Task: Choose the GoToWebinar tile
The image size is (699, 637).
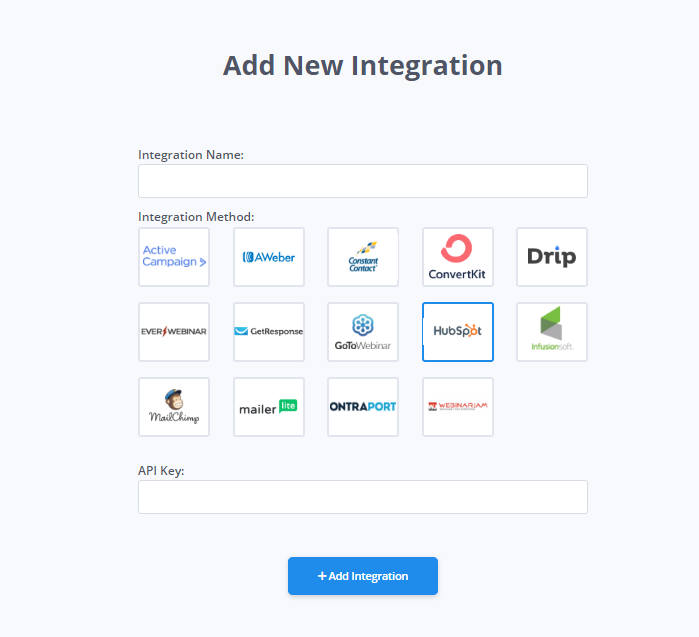Action: (363, 332)
